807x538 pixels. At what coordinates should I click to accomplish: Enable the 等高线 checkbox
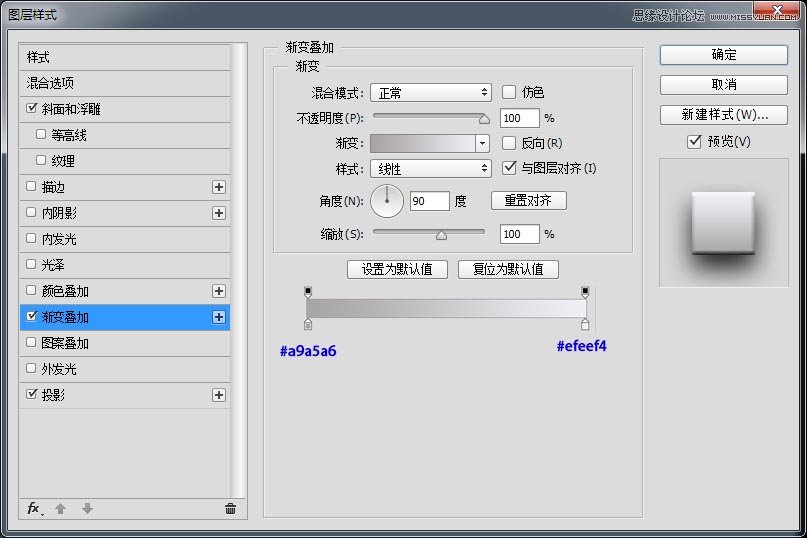41,134
